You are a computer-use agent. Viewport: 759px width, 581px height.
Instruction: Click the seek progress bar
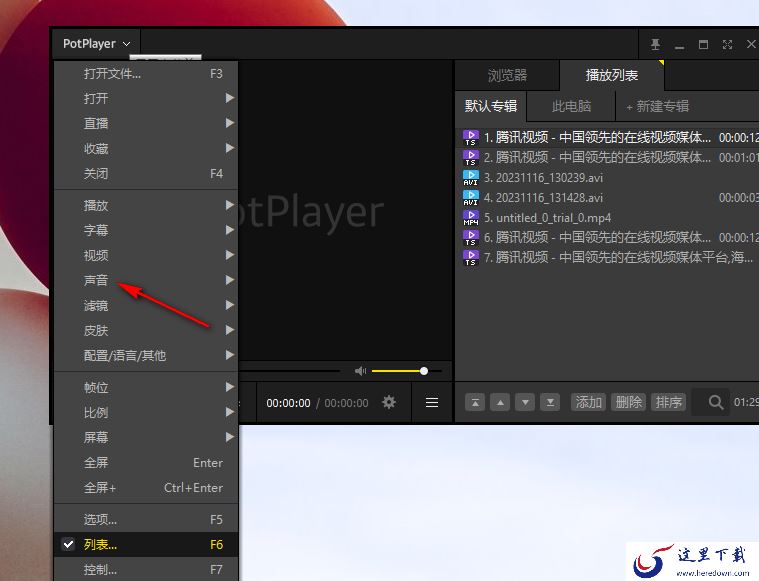[x=289, y=371]
